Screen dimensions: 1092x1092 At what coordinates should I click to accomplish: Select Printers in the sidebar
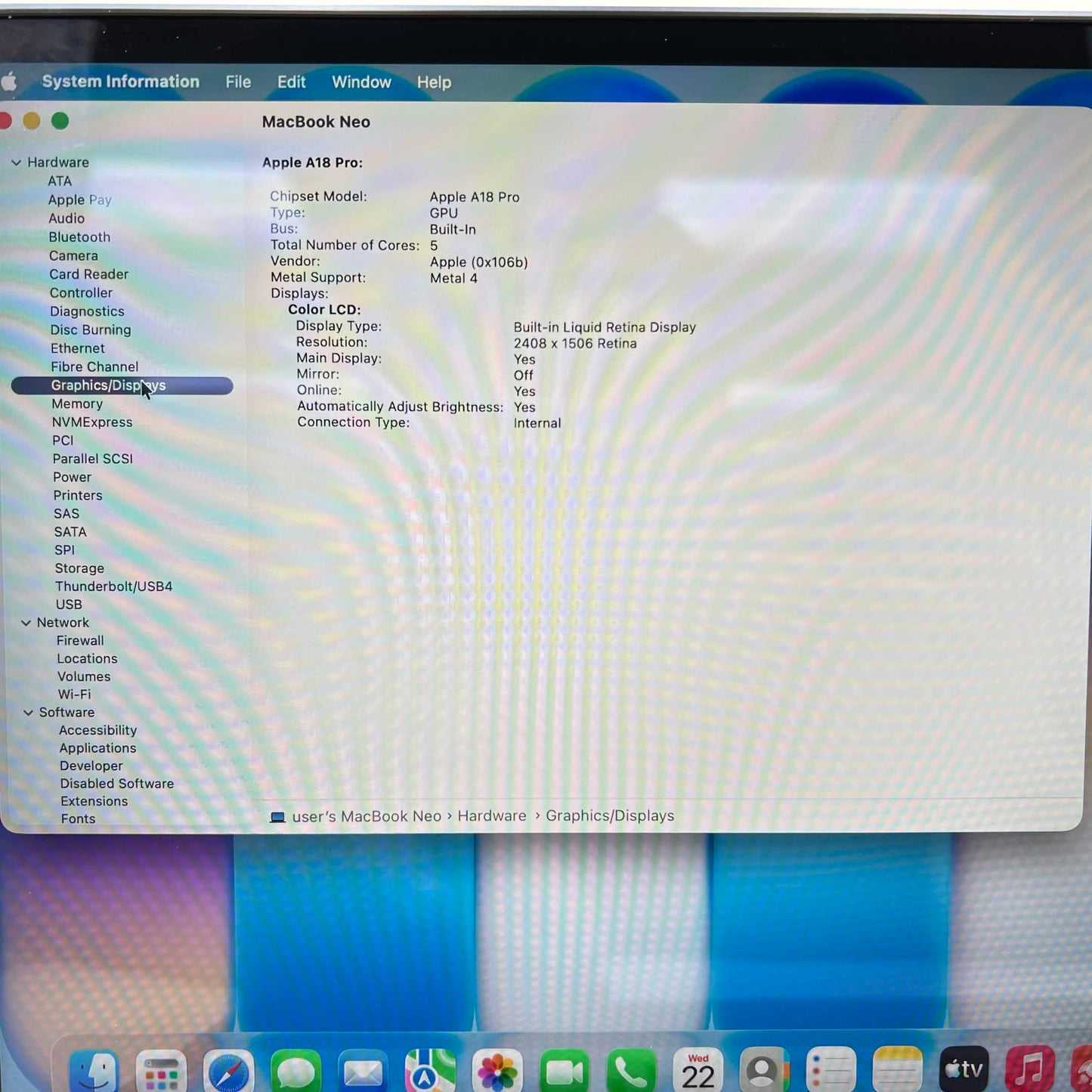78,496
